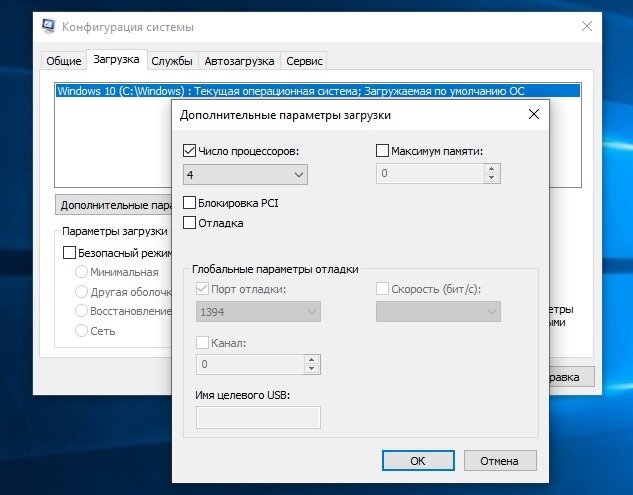The height and width of the screenshot is (495, 633).
Task: Switch to the Сервис tab
Action: point(304,61)
